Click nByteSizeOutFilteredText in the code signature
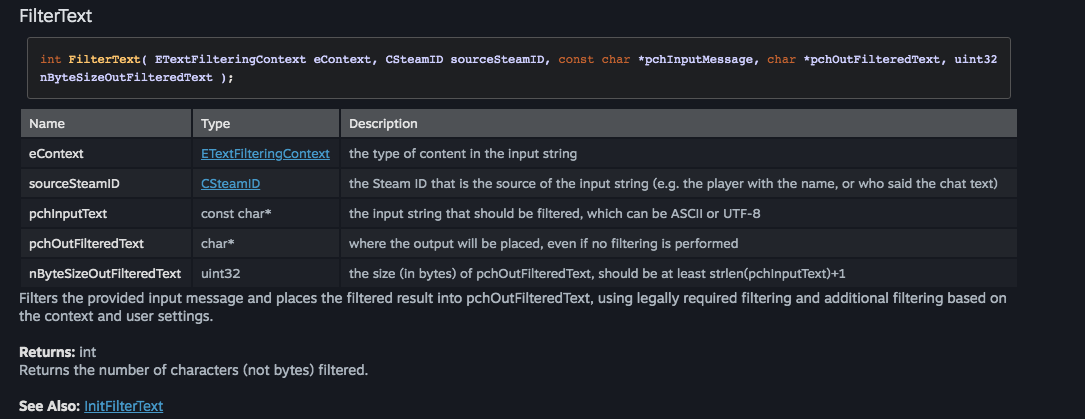This screenshot has height=419, width=1085. pos(125,78)
